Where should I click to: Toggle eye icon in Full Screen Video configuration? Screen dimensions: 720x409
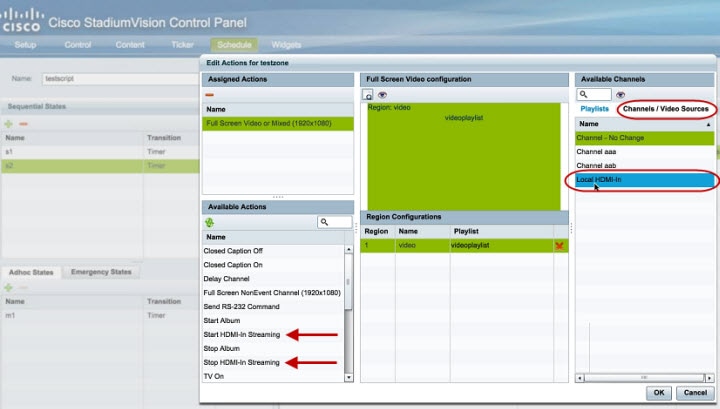click(382, 95)
